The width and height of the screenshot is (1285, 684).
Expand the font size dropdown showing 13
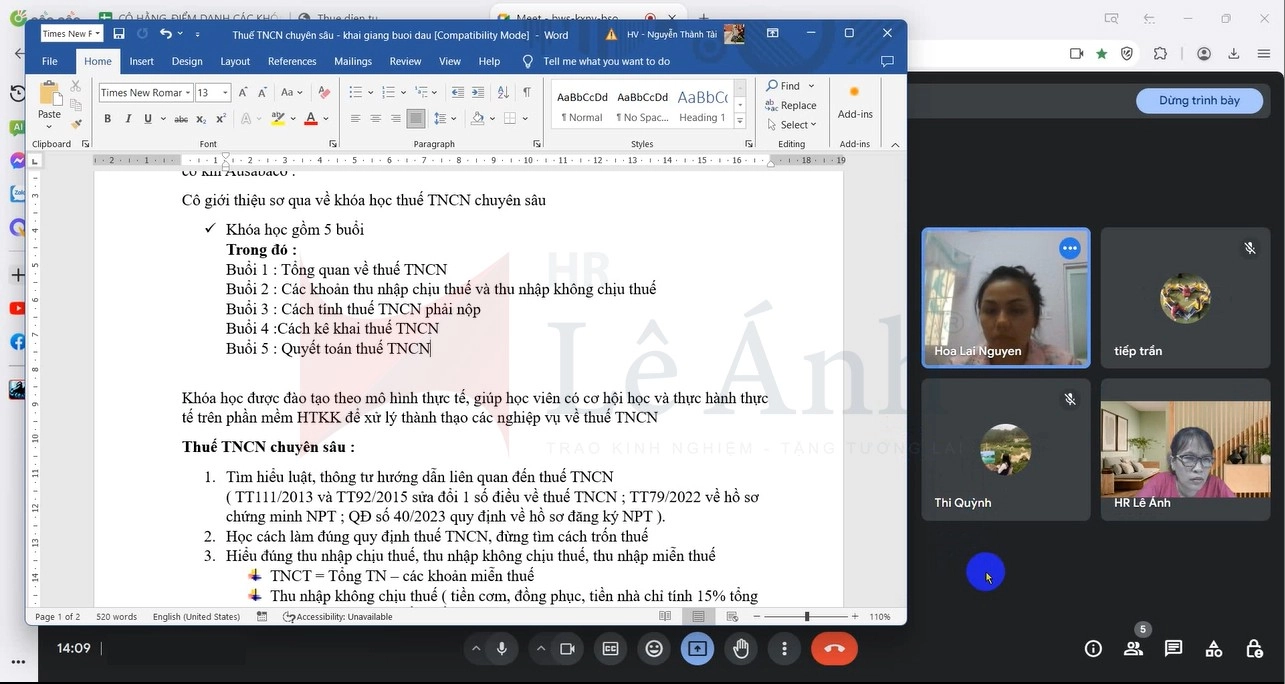(225, 92)
